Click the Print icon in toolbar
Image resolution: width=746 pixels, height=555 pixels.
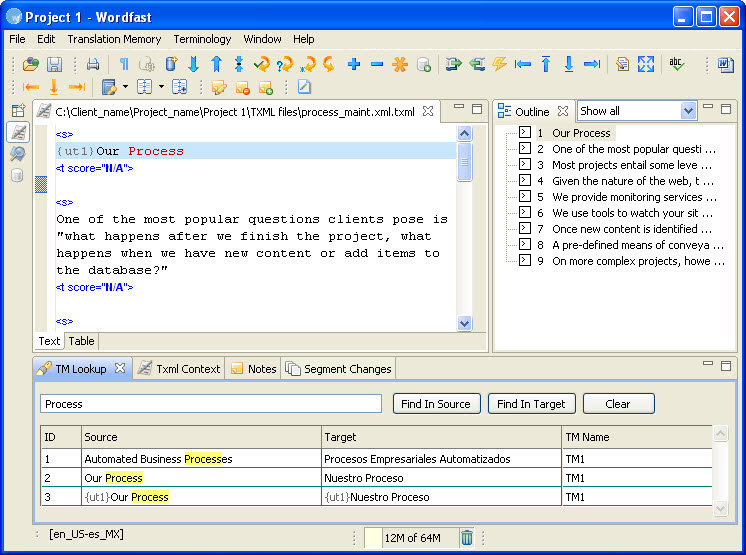92,64
